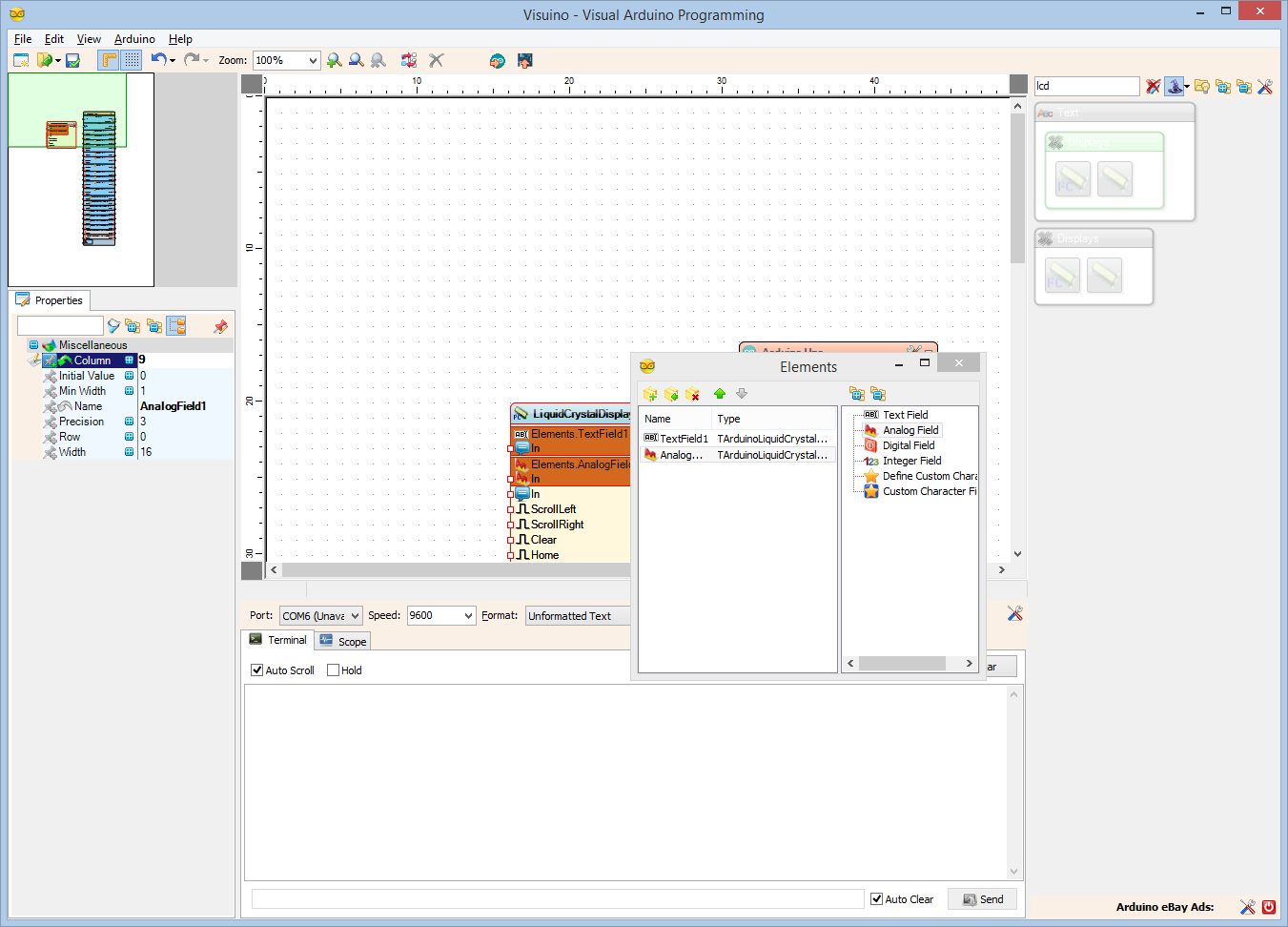Click the Arduino upload board icon
The image size is (1288, 927).
[524, 60]
